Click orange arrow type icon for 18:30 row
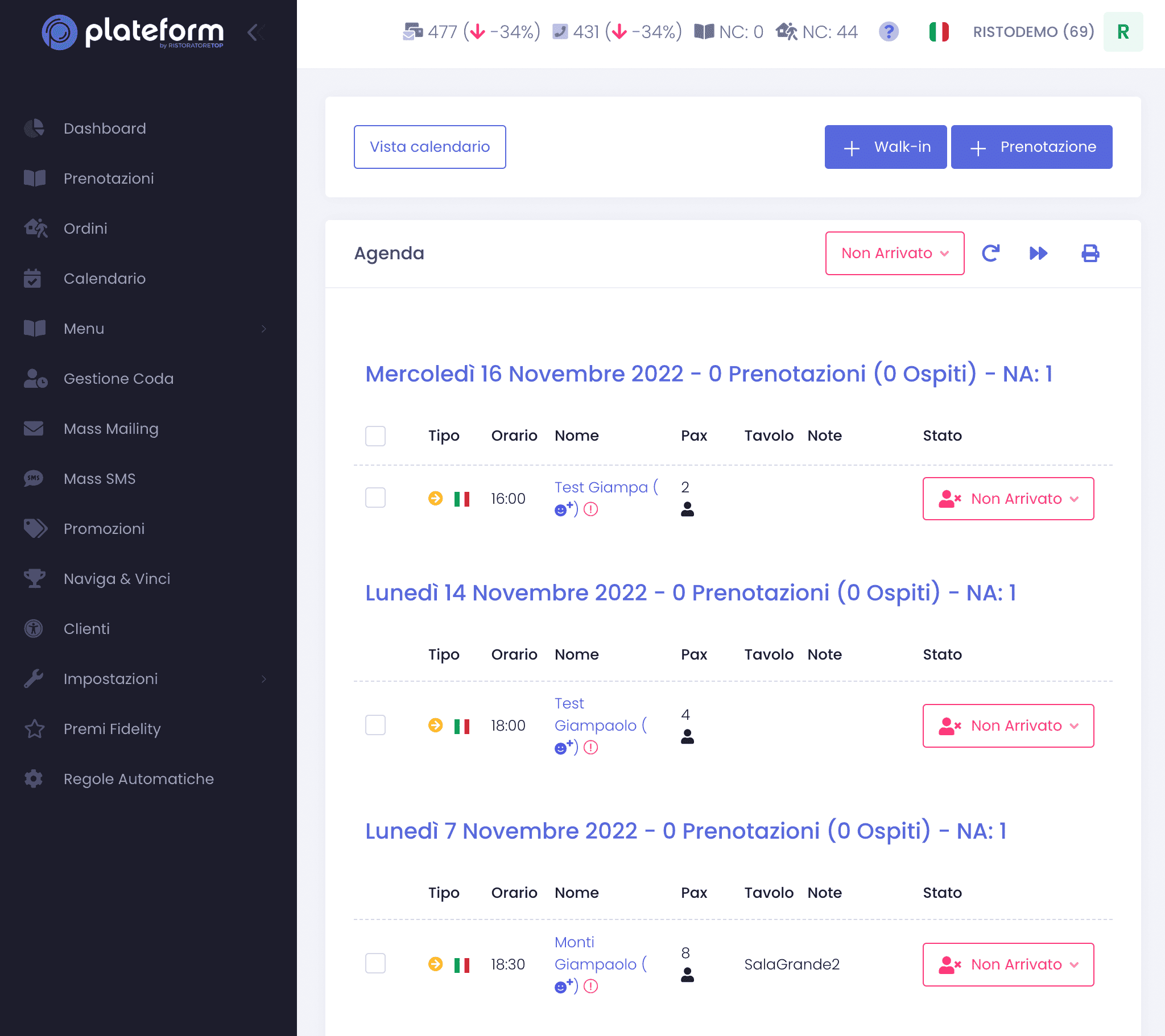 [435, 964]
